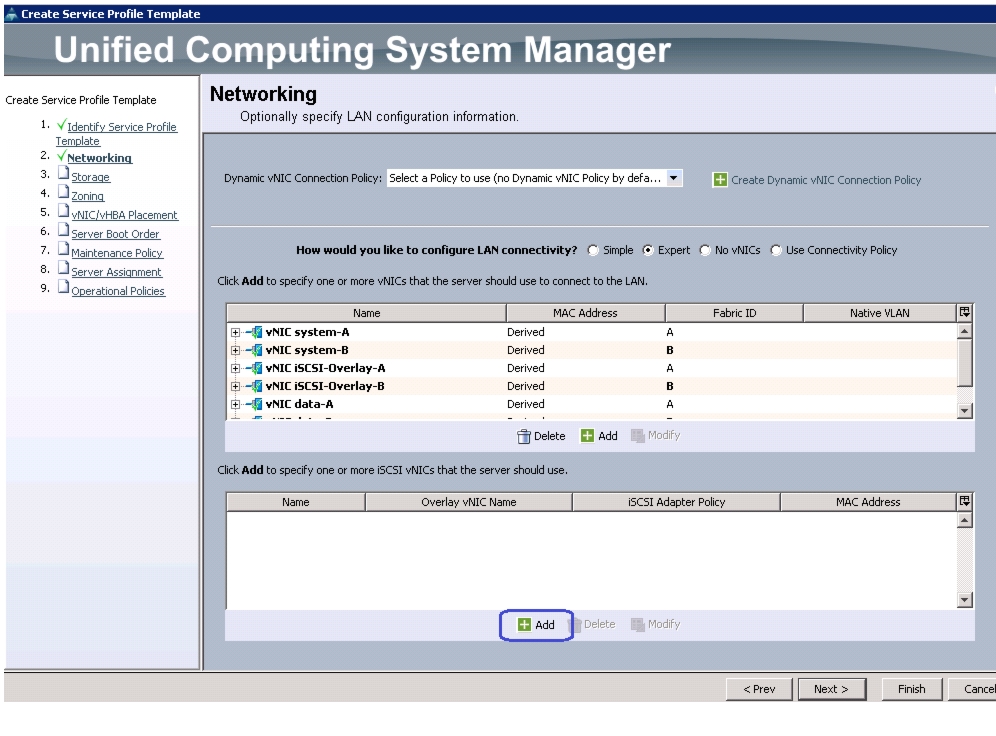The width and height of the screenshot is (996, 736).
Task: Expand the vNIC iSCSI-Overlay-A row
Action: coord(235,368)
